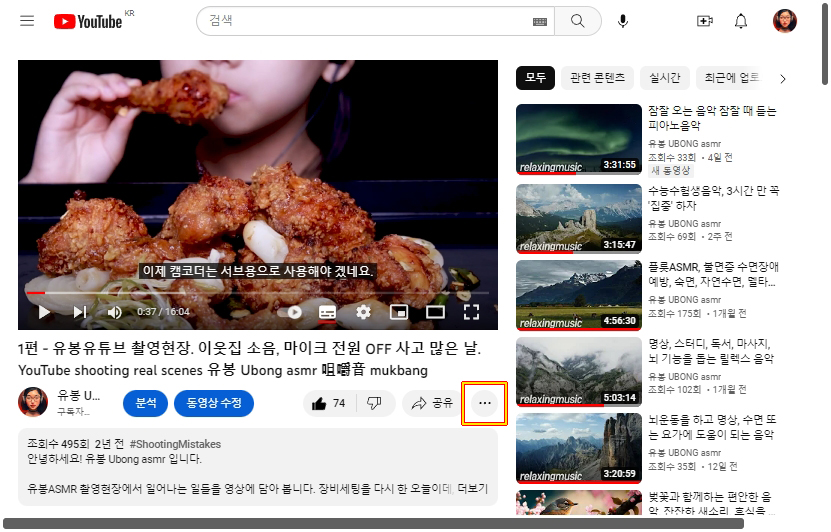Viewport: 831px width, 532px height.
Task: Click the vertical page scrollbar
Action: click(x=825, y=42)
